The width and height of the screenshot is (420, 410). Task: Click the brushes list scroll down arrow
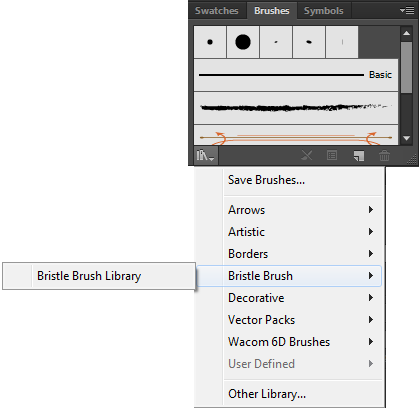click(x=406, y=138)
